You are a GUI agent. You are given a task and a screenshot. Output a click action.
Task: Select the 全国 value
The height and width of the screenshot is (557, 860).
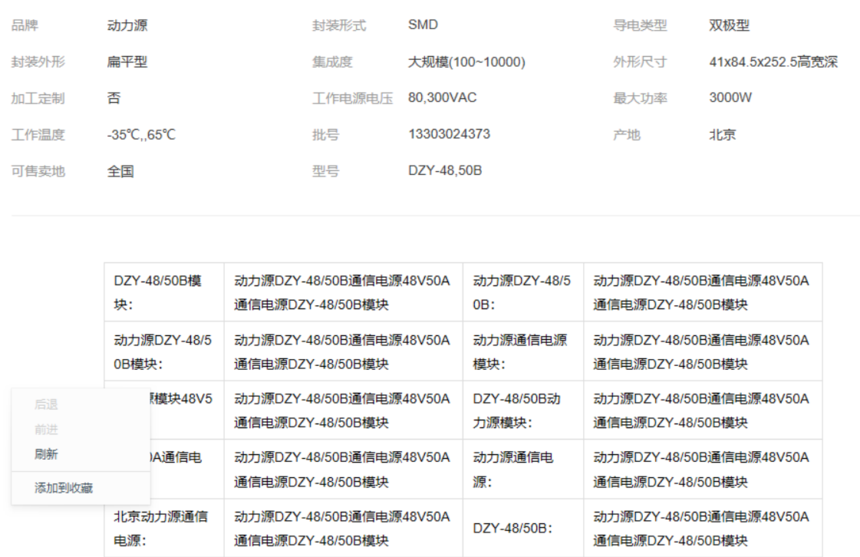(121, 171)
